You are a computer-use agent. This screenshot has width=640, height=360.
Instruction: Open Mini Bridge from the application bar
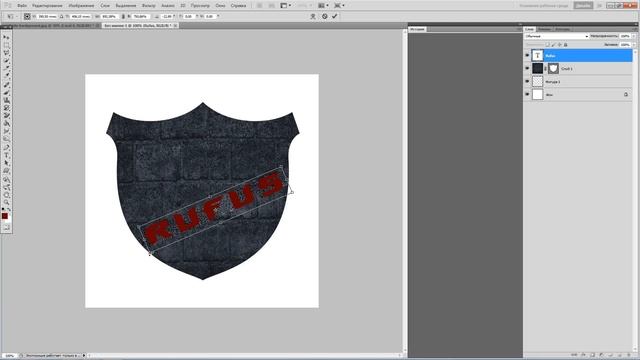[271, 6]
